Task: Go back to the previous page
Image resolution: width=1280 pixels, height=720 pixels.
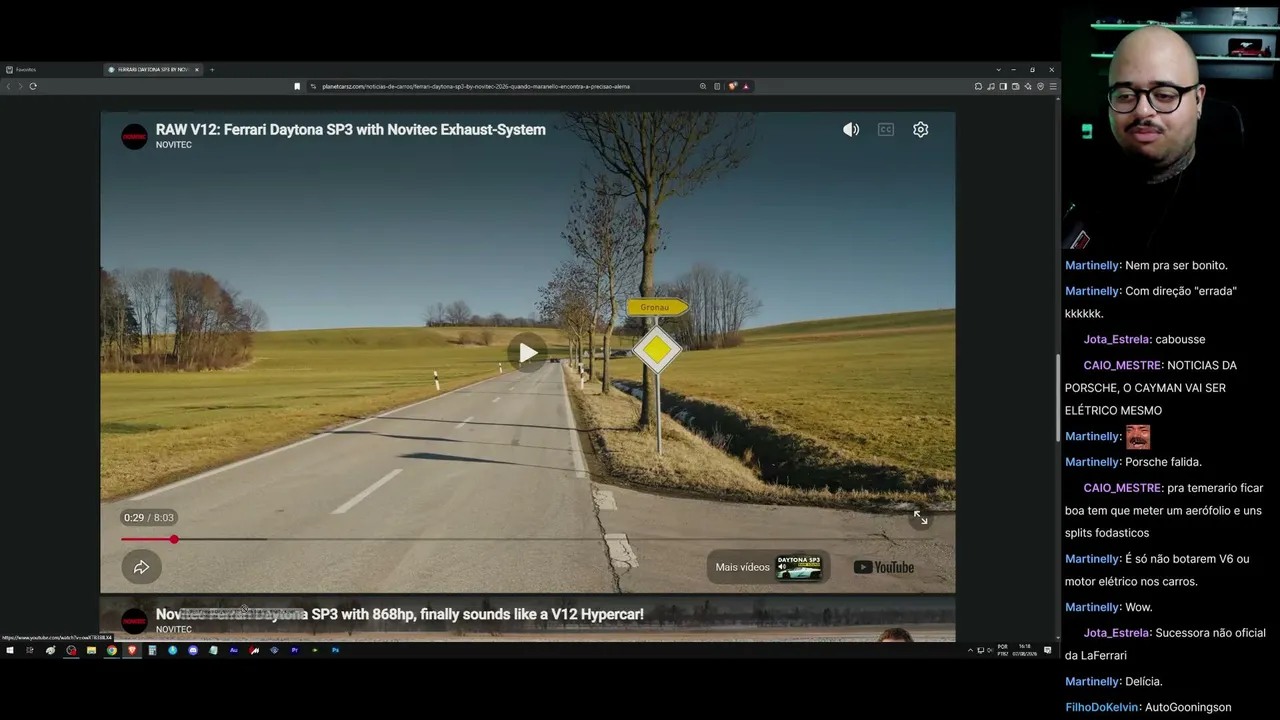Action: pos(8,86)
